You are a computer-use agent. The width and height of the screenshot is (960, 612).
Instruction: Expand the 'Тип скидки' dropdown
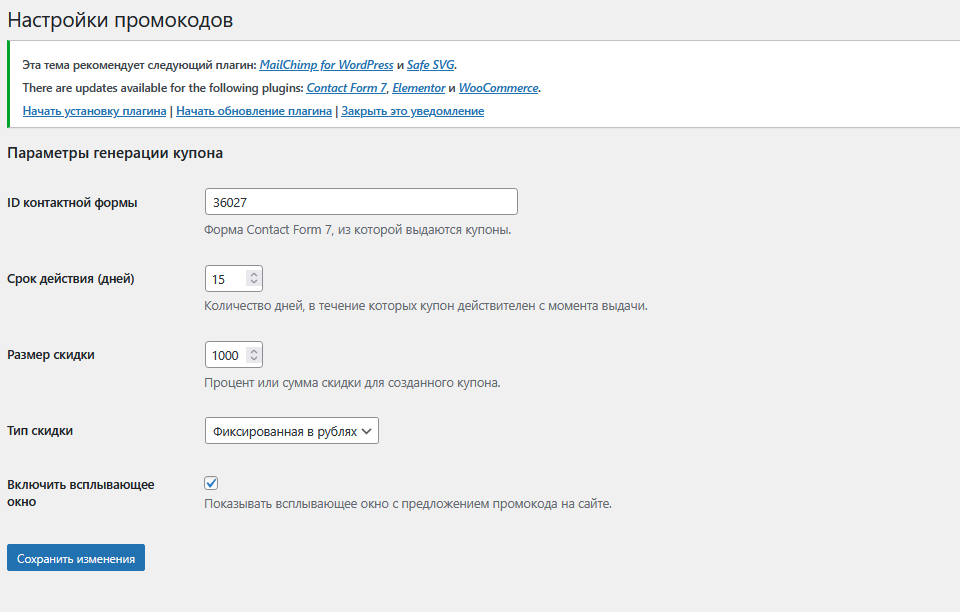(291, 431)
